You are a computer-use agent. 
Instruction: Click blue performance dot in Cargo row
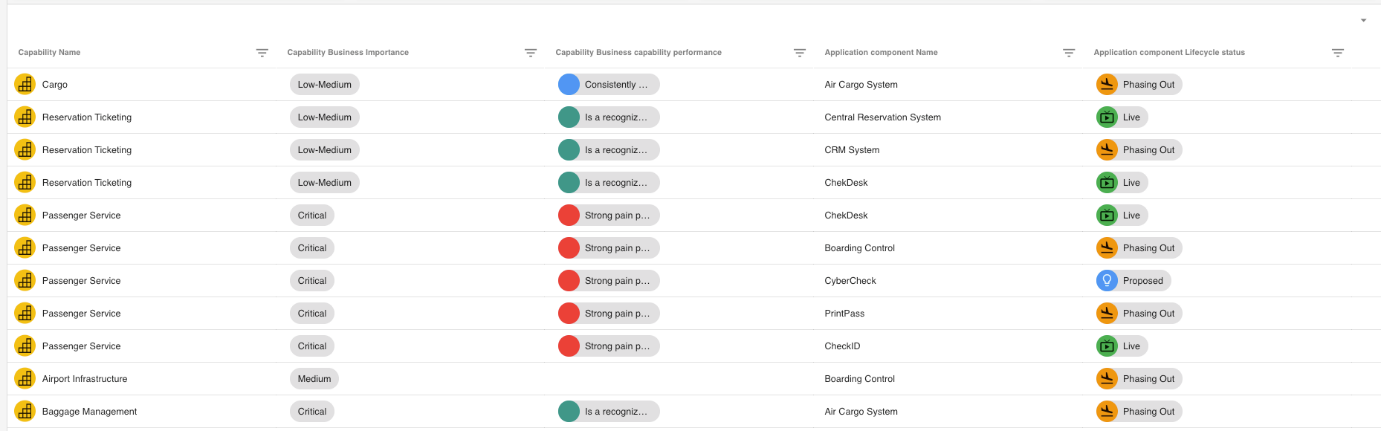[569, 85]
